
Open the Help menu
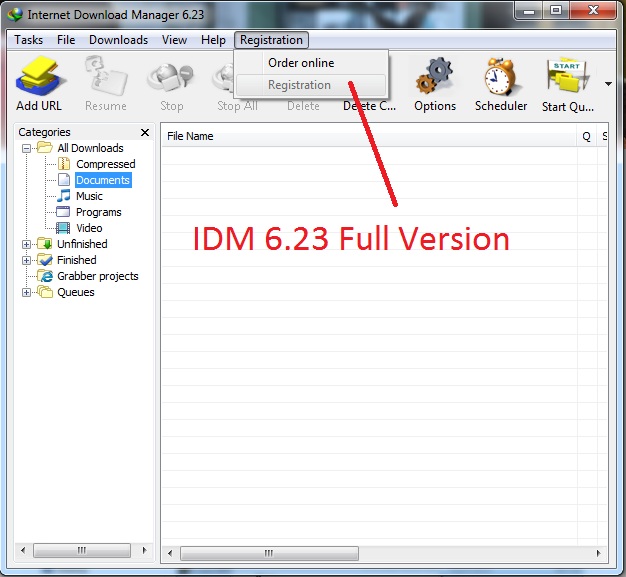click(x=213, y=40)
